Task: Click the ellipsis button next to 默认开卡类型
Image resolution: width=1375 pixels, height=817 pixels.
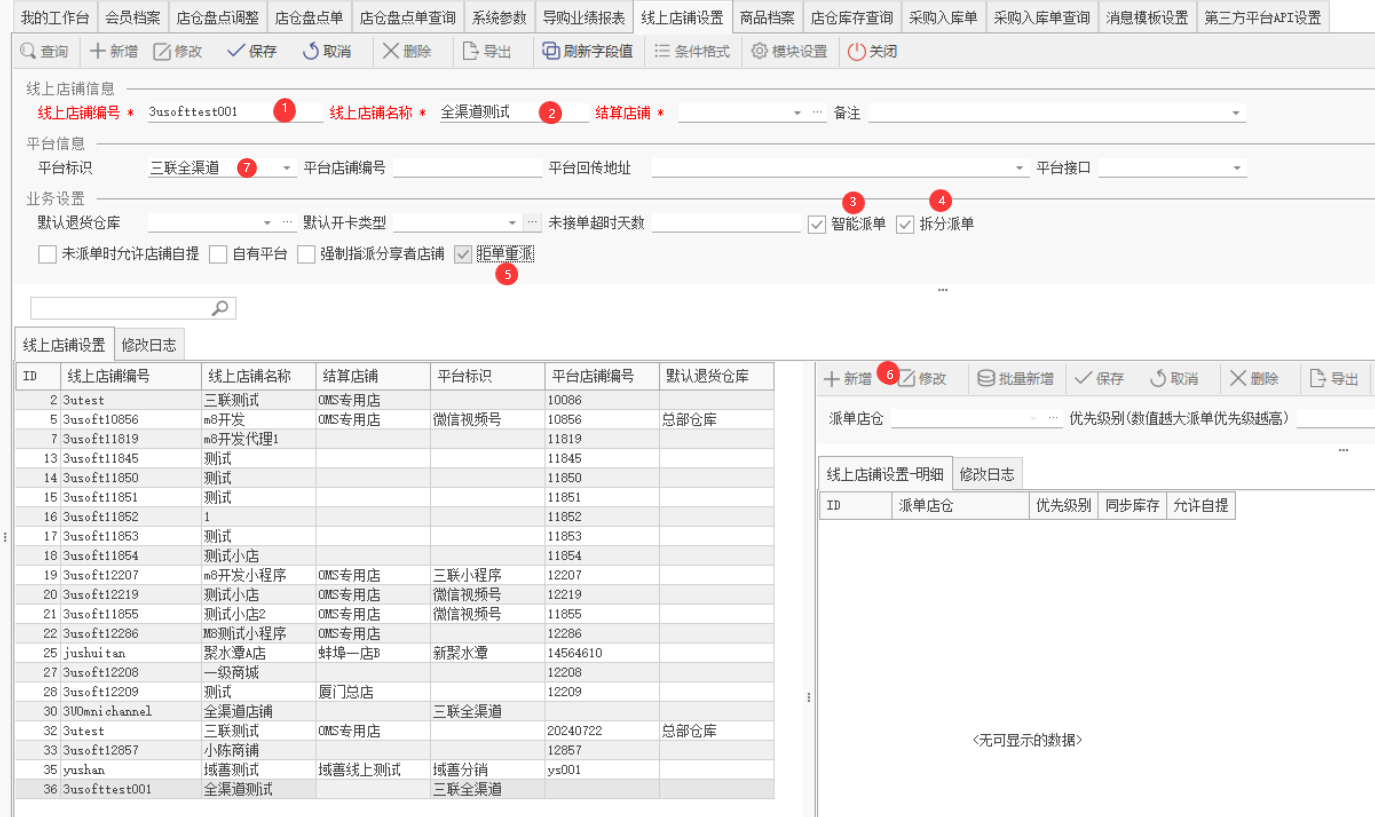Action: tap(532, 223)
